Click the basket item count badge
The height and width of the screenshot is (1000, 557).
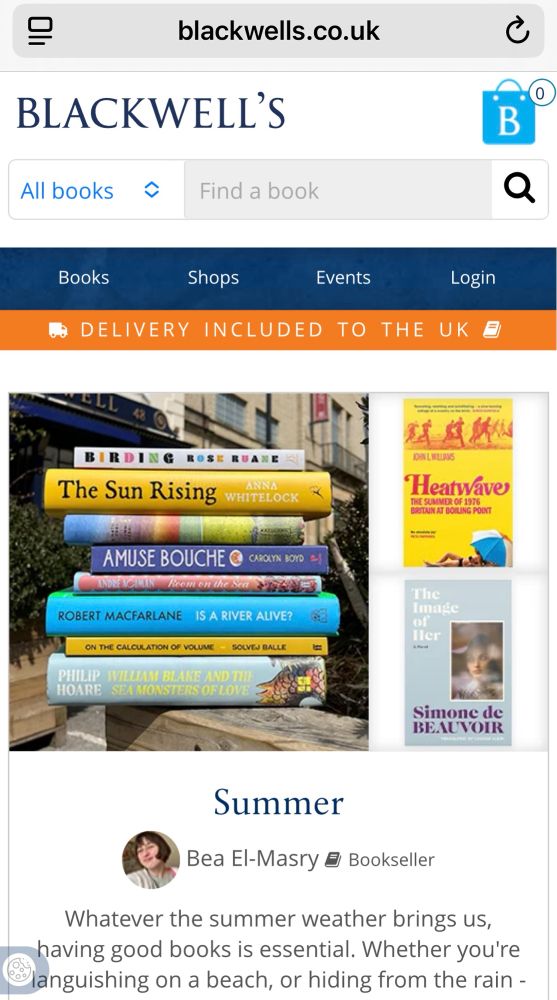pos(540,94)
